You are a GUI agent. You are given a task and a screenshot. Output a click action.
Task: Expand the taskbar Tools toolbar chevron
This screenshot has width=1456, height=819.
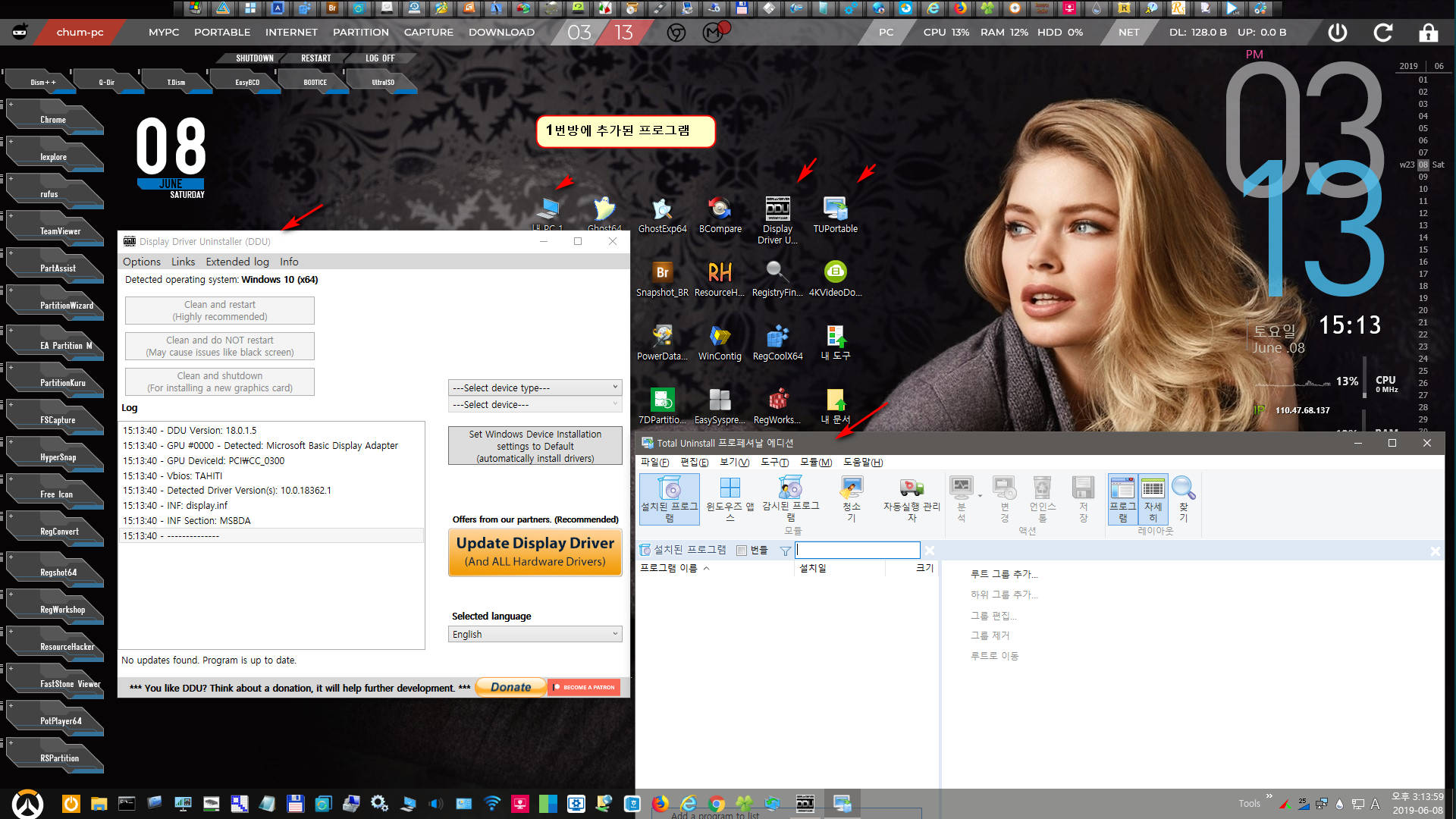(1269, 795)
